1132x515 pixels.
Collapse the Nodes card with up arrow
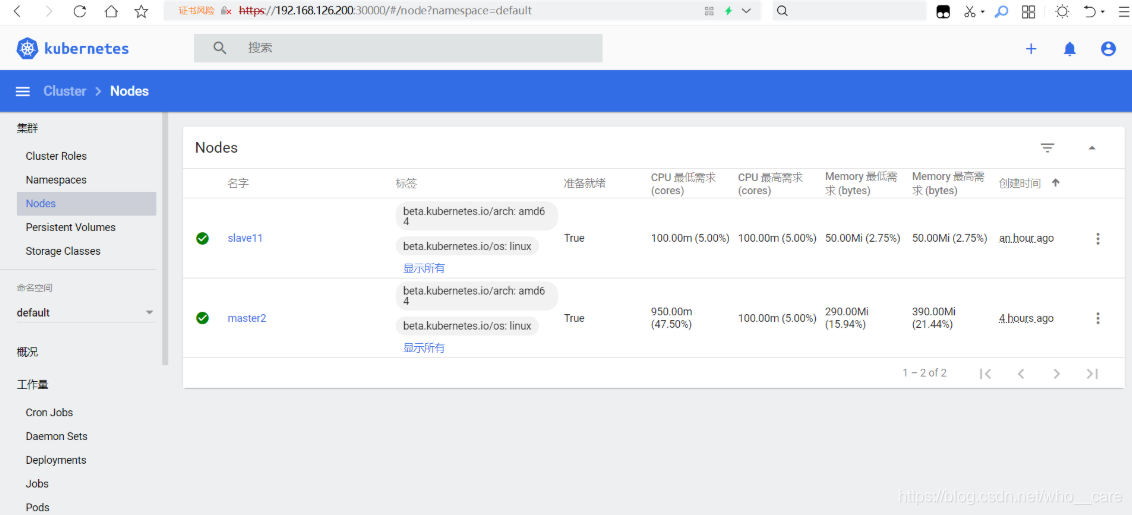tap(1092, 147)
